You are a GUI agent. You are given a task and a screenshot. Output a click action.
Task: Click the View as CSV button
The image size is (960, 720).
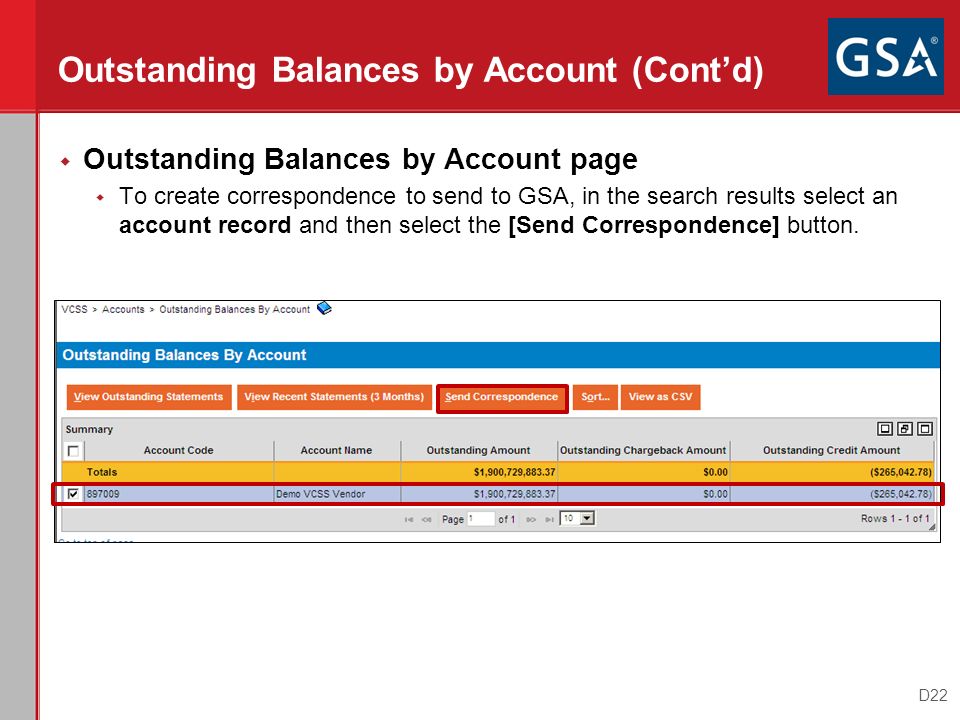tap(661, 397)
